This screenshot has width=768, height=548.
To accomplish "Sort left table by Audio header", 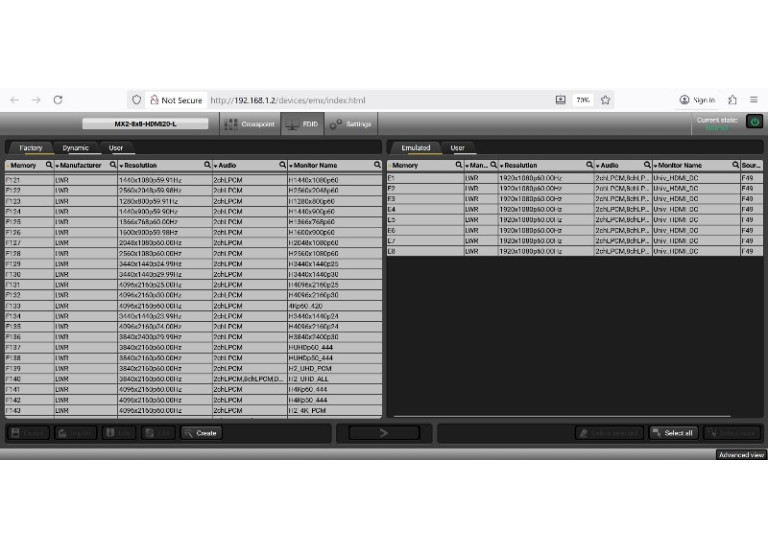I will pyautogui.click(x=227, y=166).
